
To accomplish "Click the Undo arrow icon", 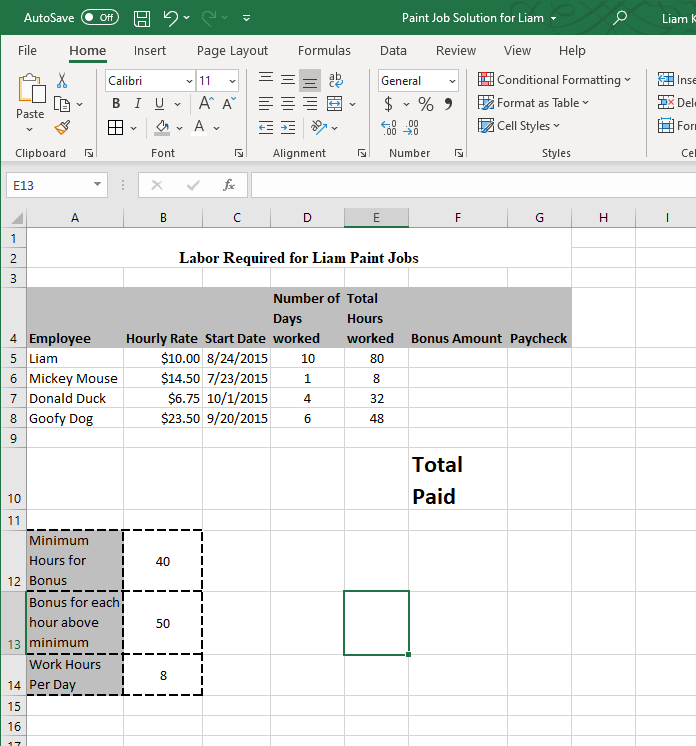I will (x=170, y=18).
